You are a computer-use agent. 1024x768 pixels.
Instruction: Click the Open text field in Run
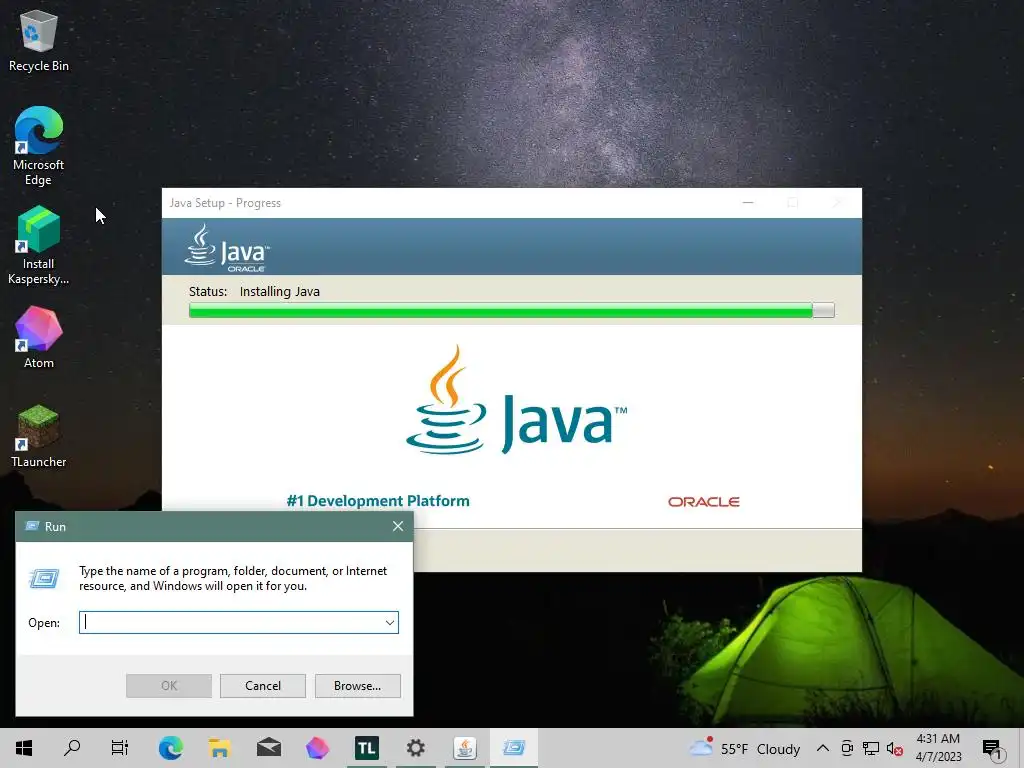point(238,622)
